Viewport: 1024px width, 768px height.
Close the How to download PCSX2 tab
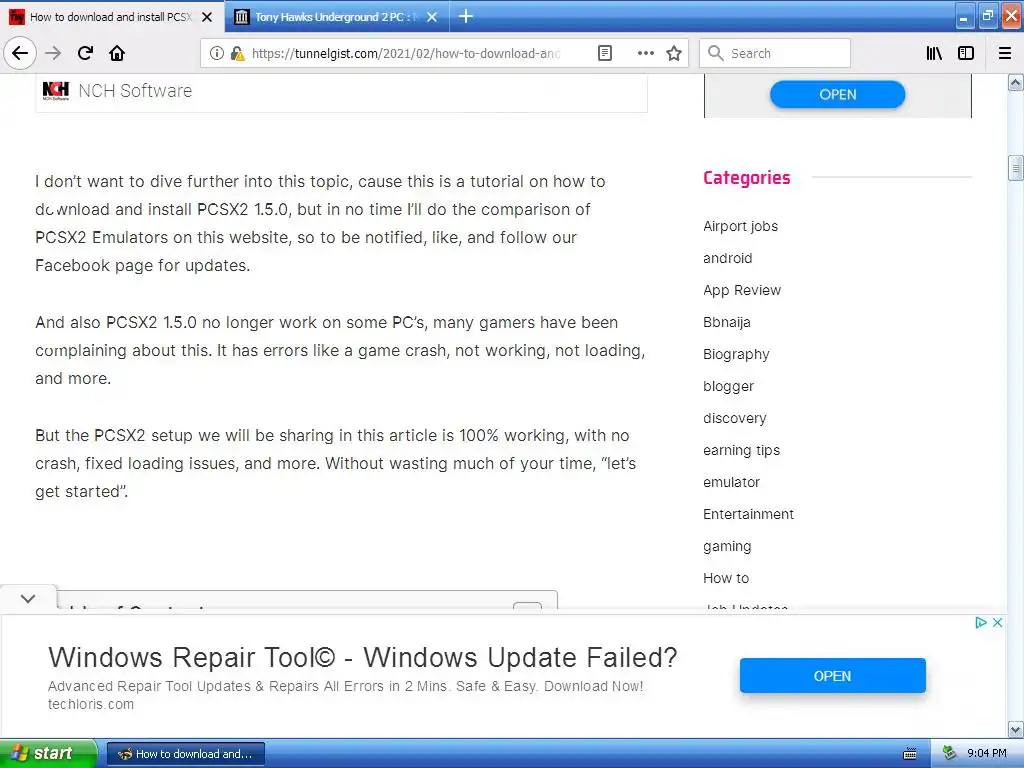coord(207,17)
